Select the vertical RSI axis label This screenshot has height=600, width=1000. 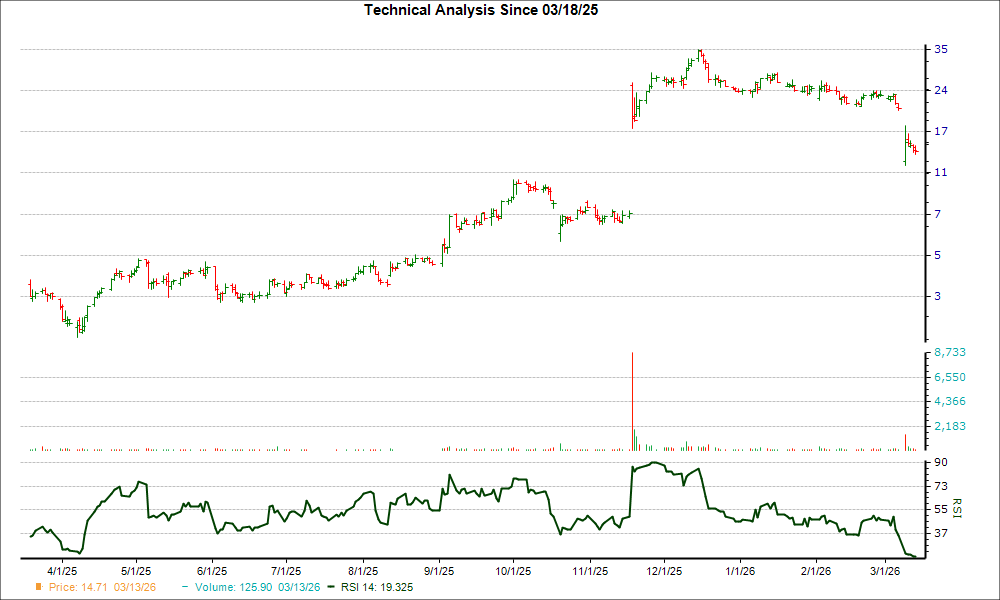click(957, 508)
